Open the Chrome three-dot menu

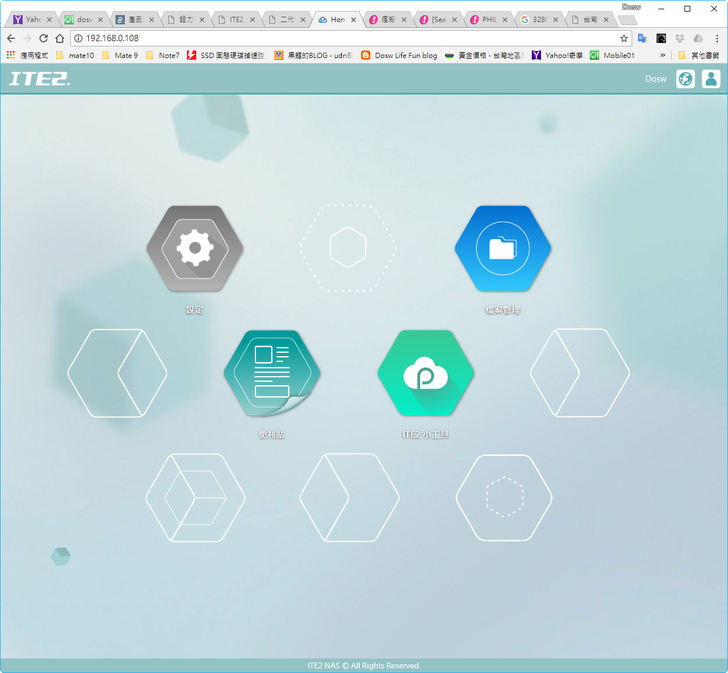coord(715,38)
